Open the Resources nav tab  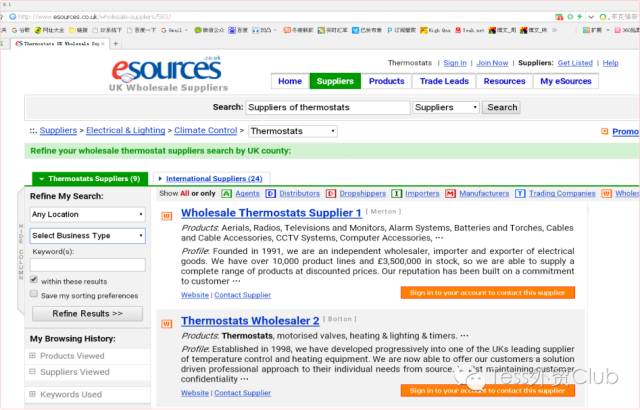point(504,81)
